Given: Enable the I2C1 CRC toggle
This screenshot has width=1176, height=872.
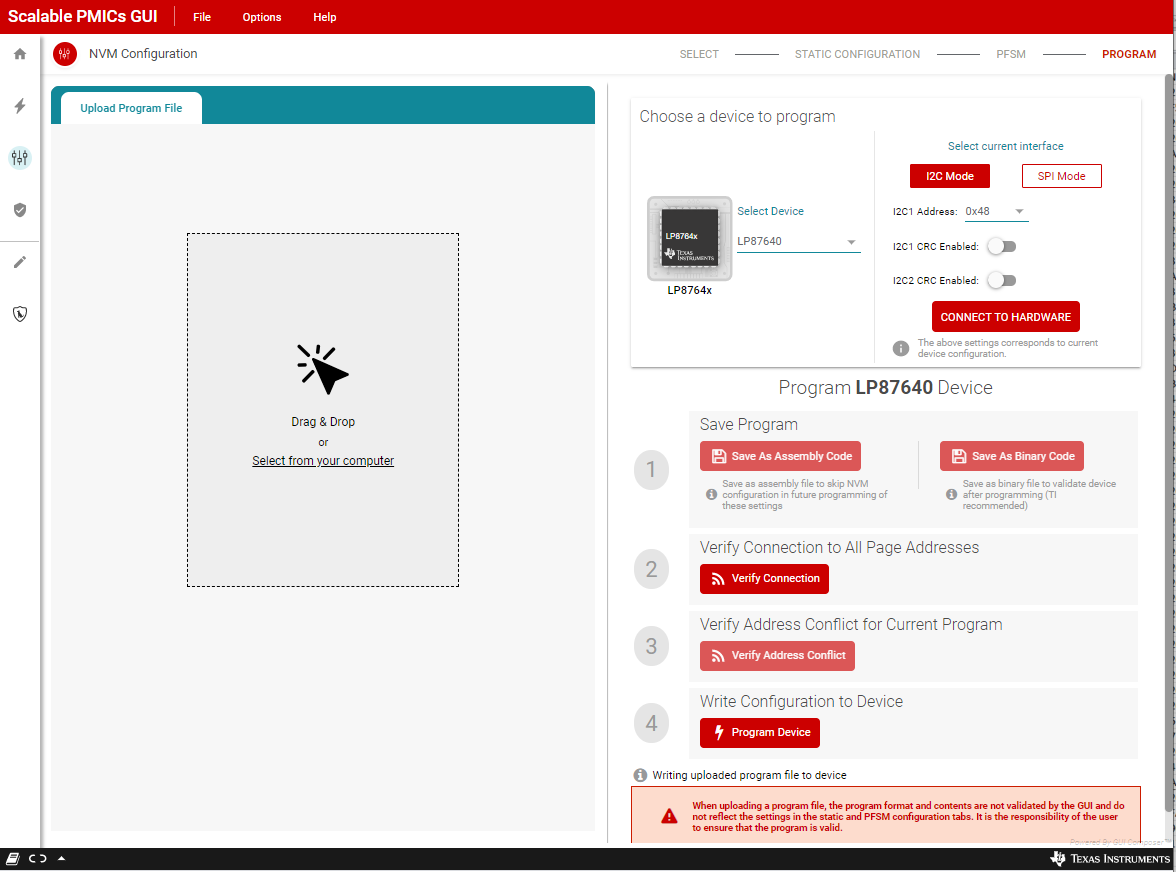Looking at the screenshot, I should point(1001,246).
